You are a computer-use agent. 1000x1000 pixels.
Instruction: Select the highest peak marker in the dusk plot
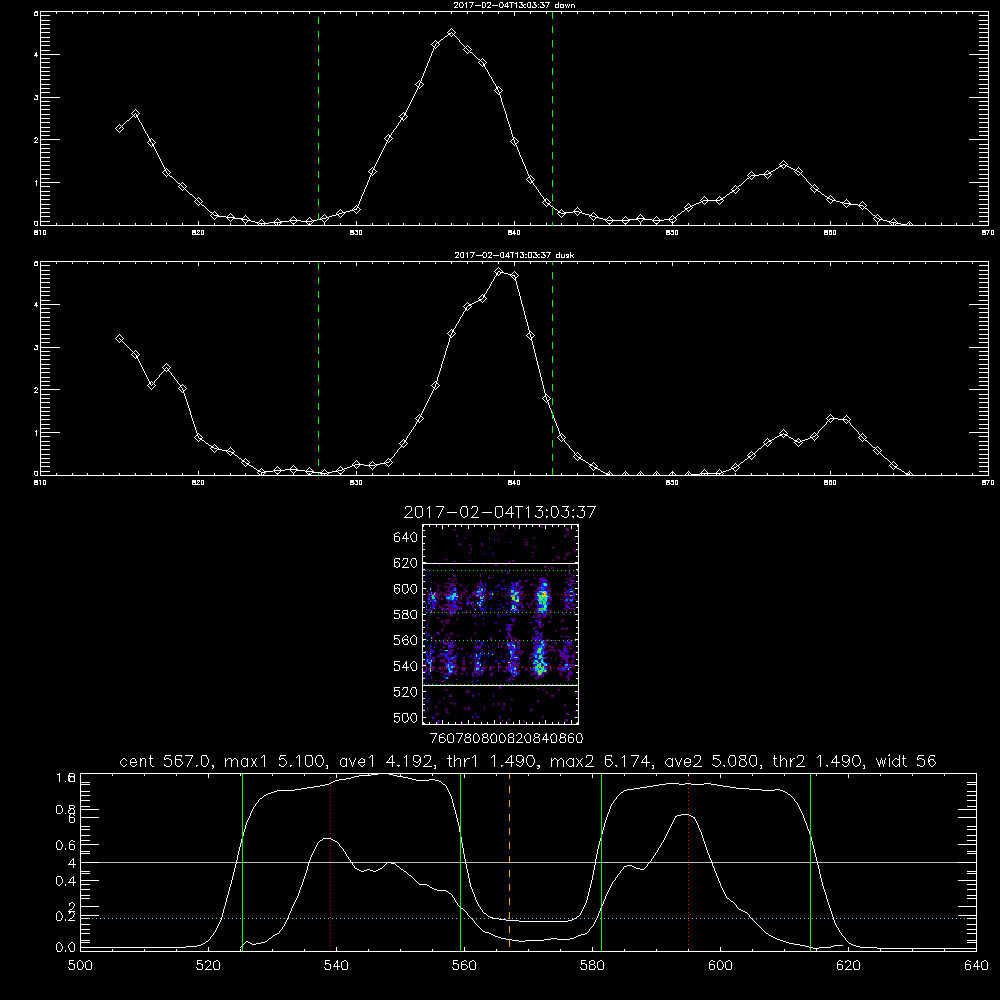coord(499,271)
